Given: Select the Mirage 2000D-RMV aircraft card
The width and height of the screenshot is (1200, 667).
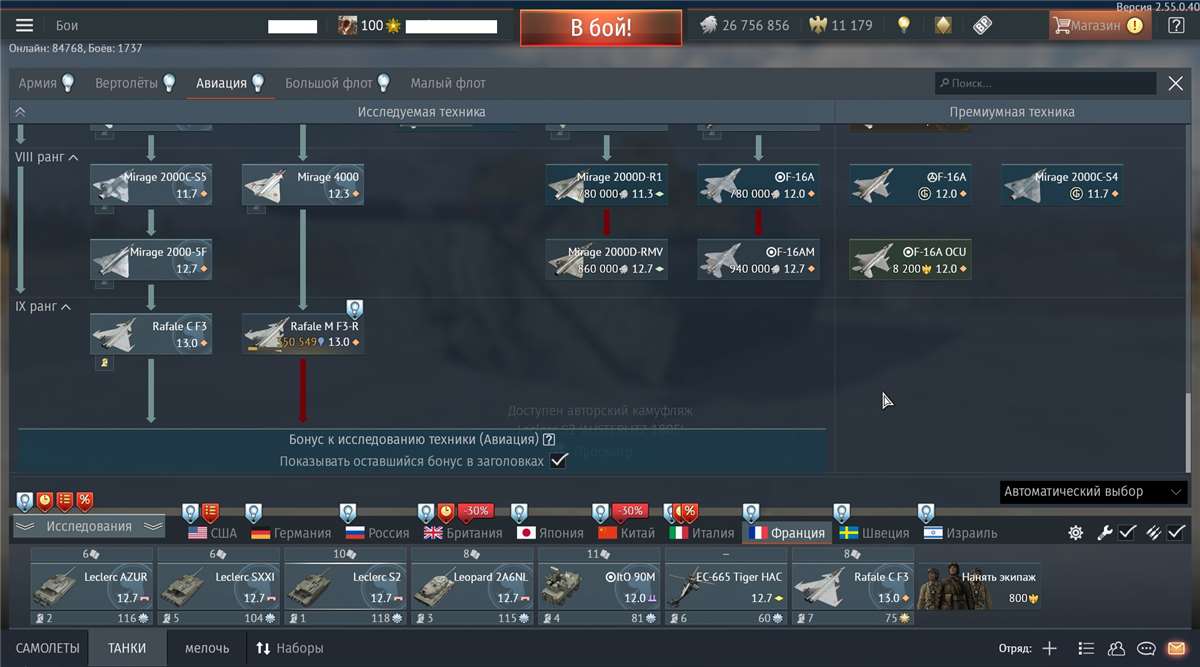Looking at the screenshot, I should coord(607,260).
